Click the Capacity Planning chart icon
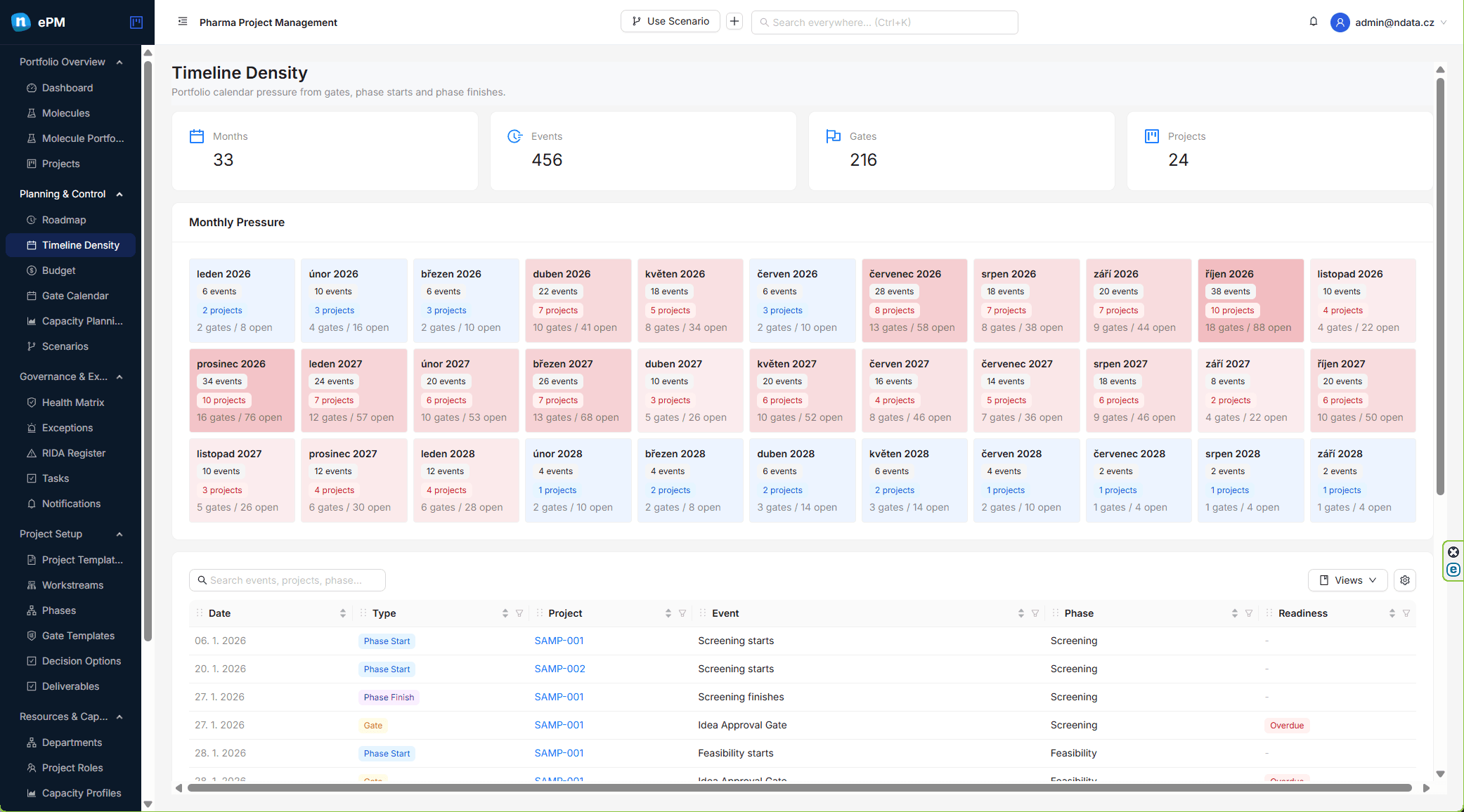Image resolution: width=1464 pixels, height=812 pixels. (32, 321)
